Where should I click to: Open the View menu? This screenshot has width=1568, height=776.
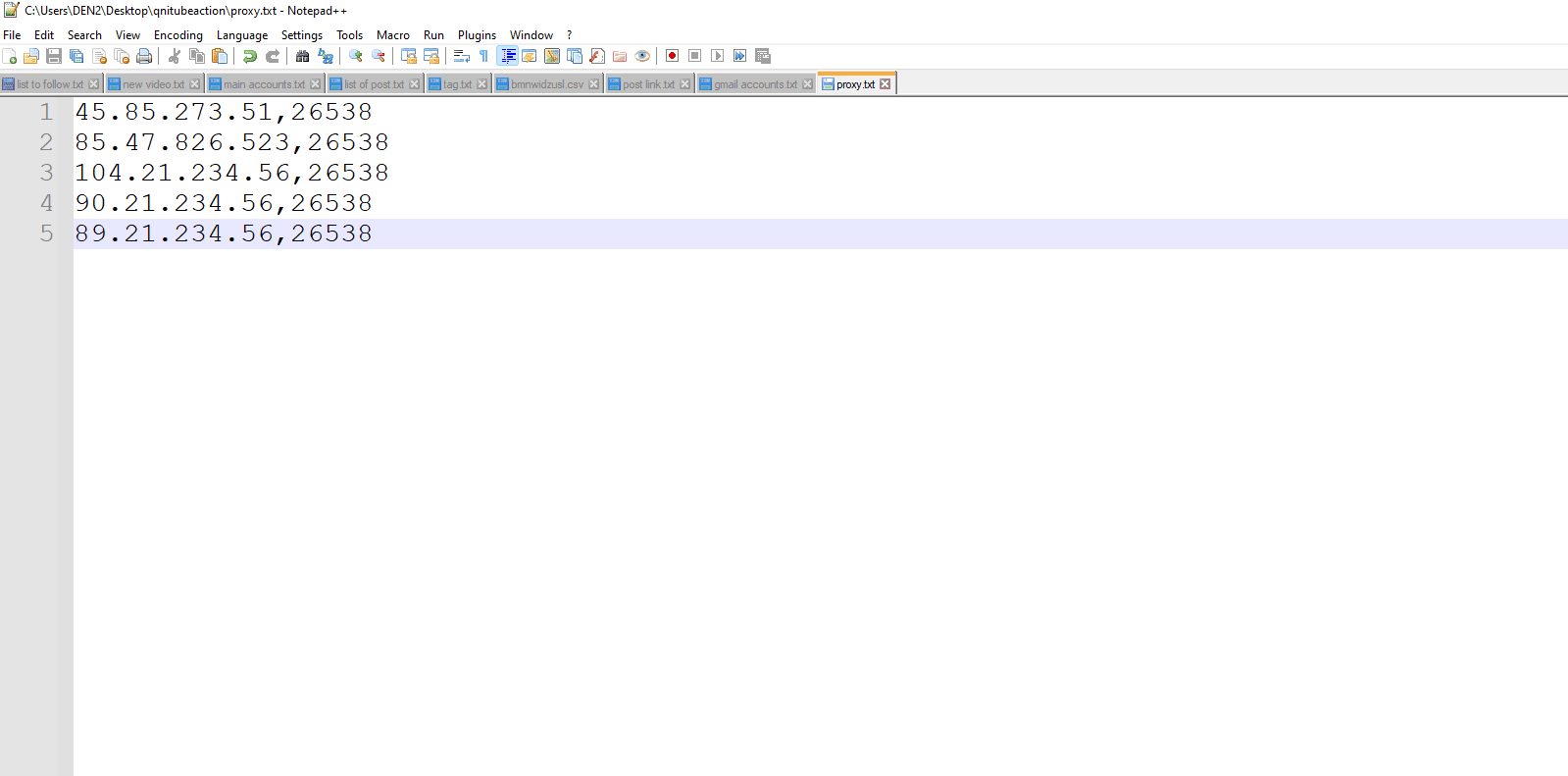pyautogui.click(x=127, y=35)
